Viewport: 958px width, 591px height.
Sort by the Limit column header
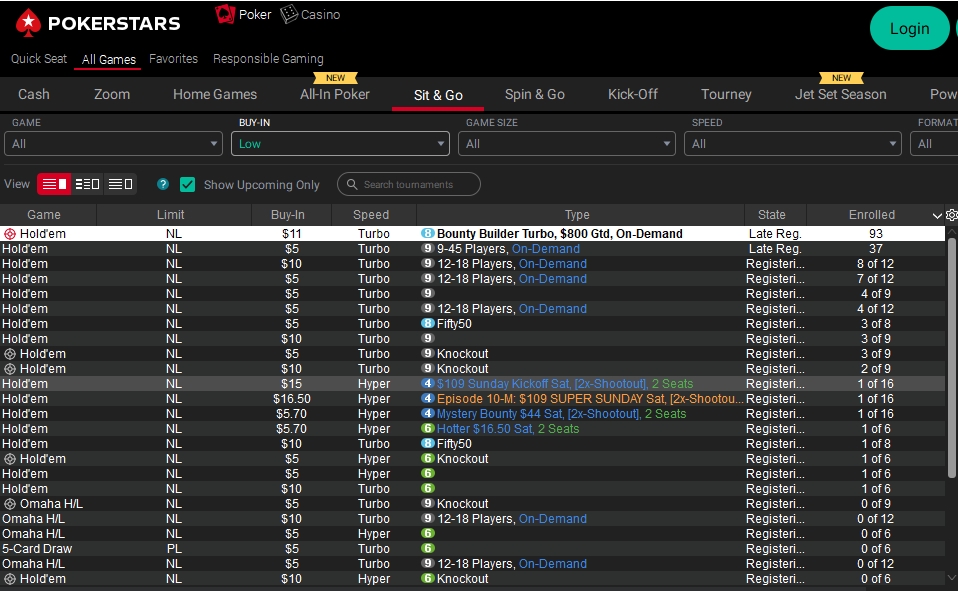170,215
